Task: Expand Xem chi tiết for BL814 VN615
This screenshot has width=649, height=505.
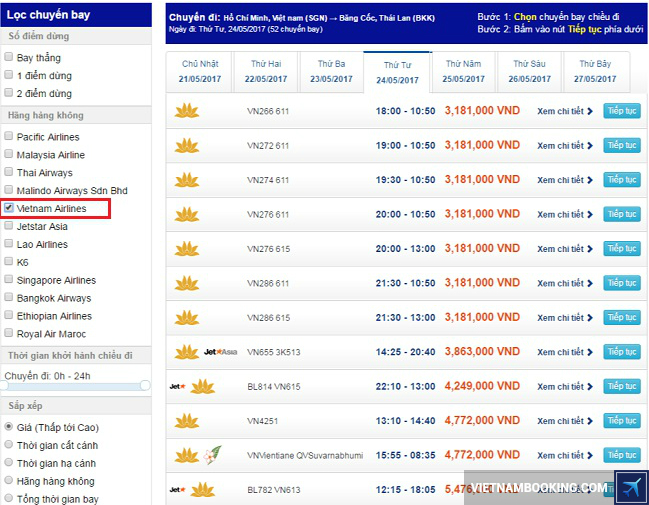Action: pos(565,386)
